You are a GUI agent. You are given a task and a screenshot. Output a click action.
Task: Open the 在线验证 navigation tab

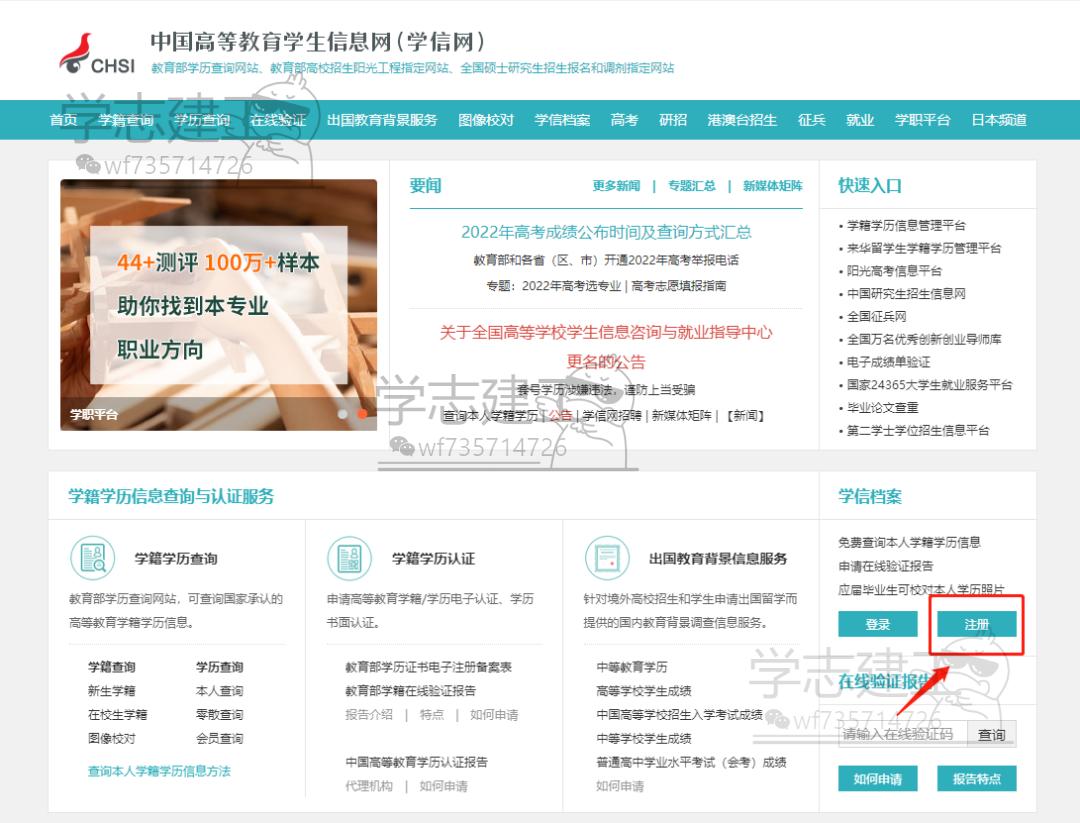point(279,119)
